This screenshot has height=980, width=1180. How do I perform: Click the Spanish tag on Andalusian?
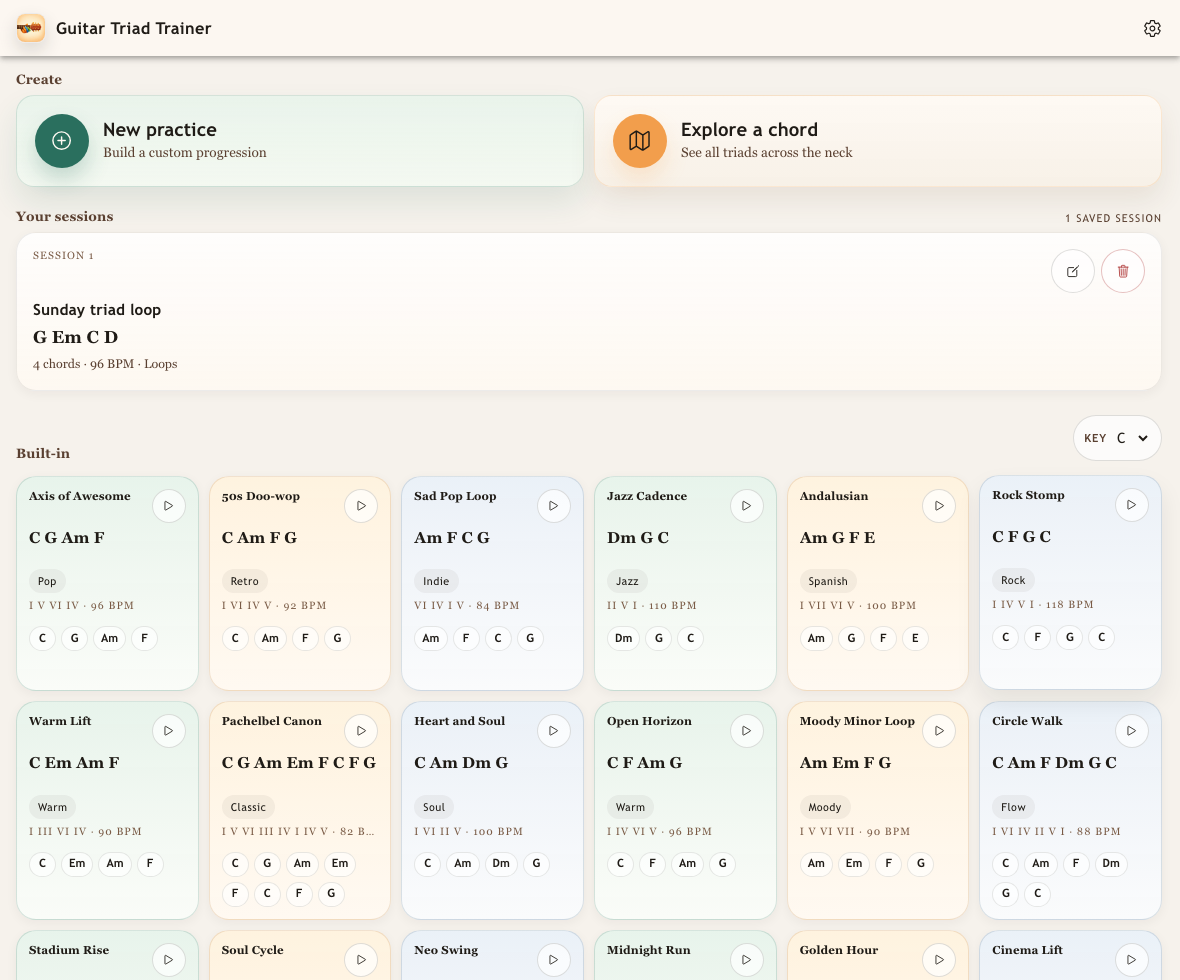[828, 581]
